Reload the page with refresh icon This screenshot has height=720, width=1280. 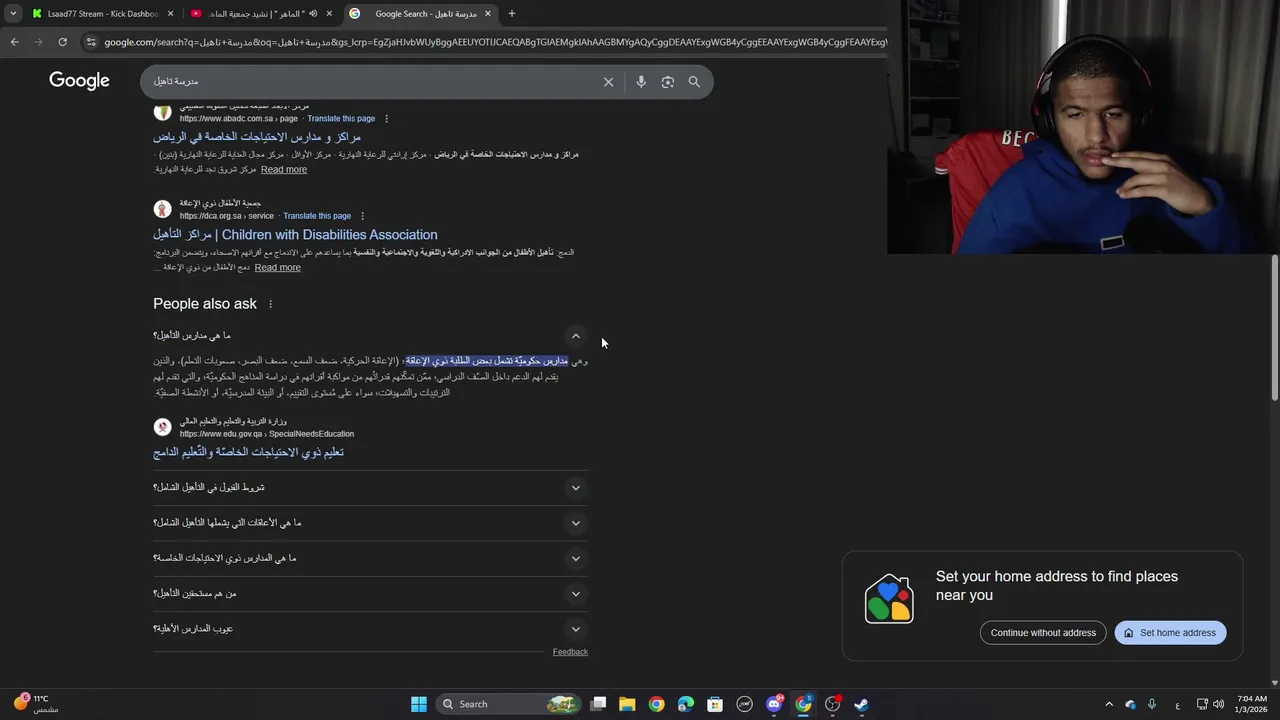(x=62, y=42)
